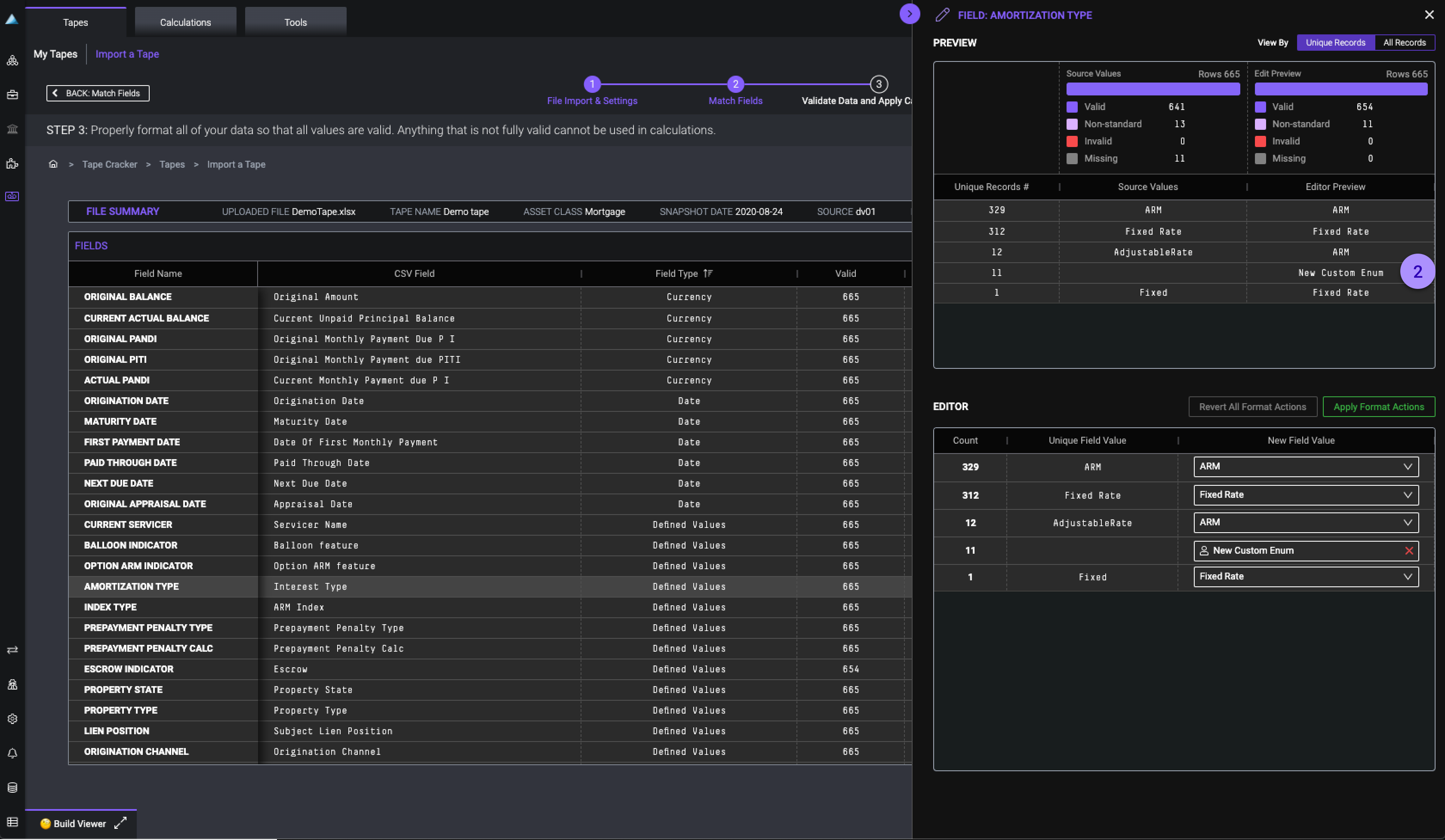Expand the Fixed Rate dropdown for count 312
Image resolution: width=1445 pixels, height=840 pixels.
1306,495
